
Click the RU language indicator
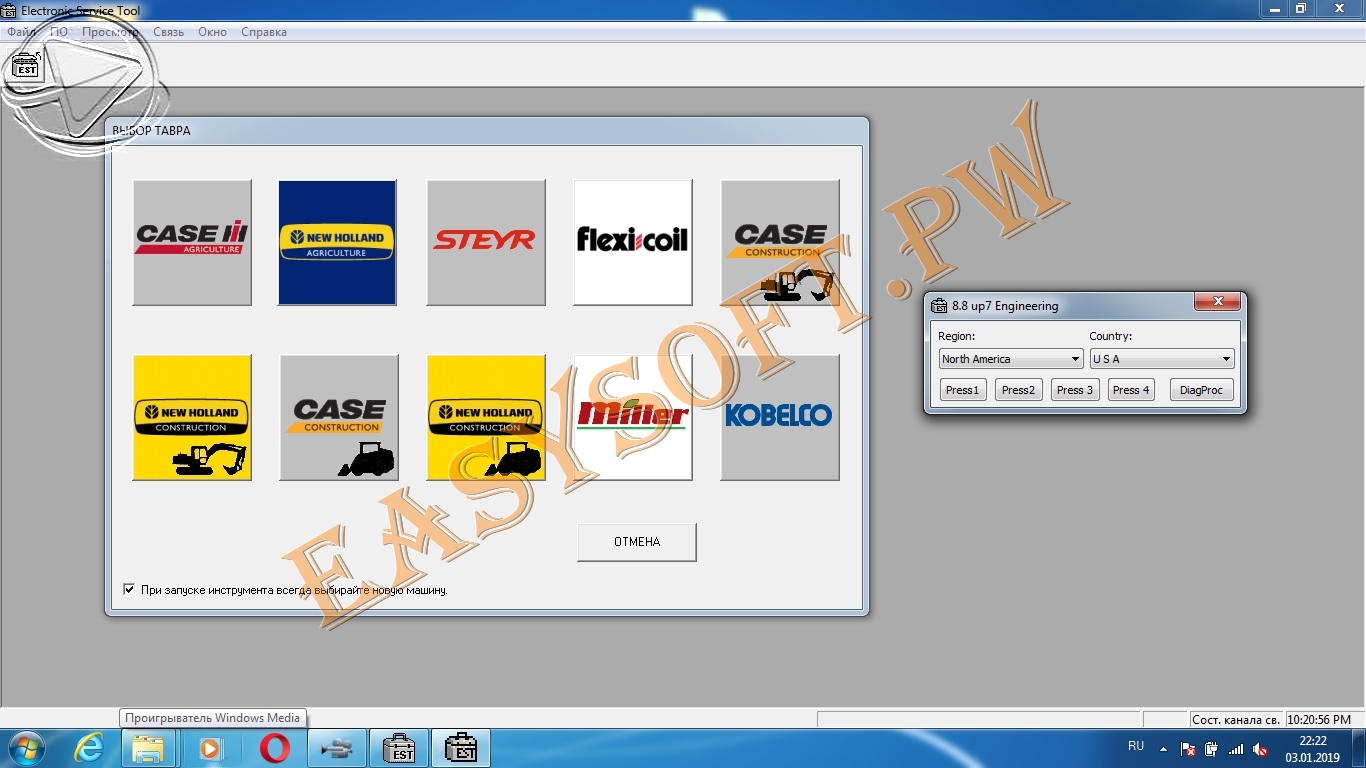click(x=1136, y=747)
